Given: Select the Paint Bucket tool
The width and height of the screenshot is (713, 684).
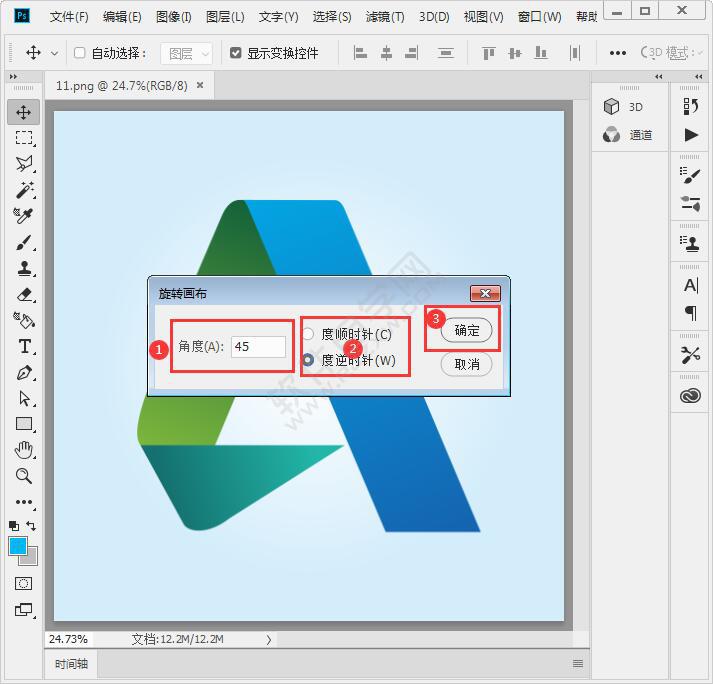Looking at the screenshot, I should click(x=24, y=321).
